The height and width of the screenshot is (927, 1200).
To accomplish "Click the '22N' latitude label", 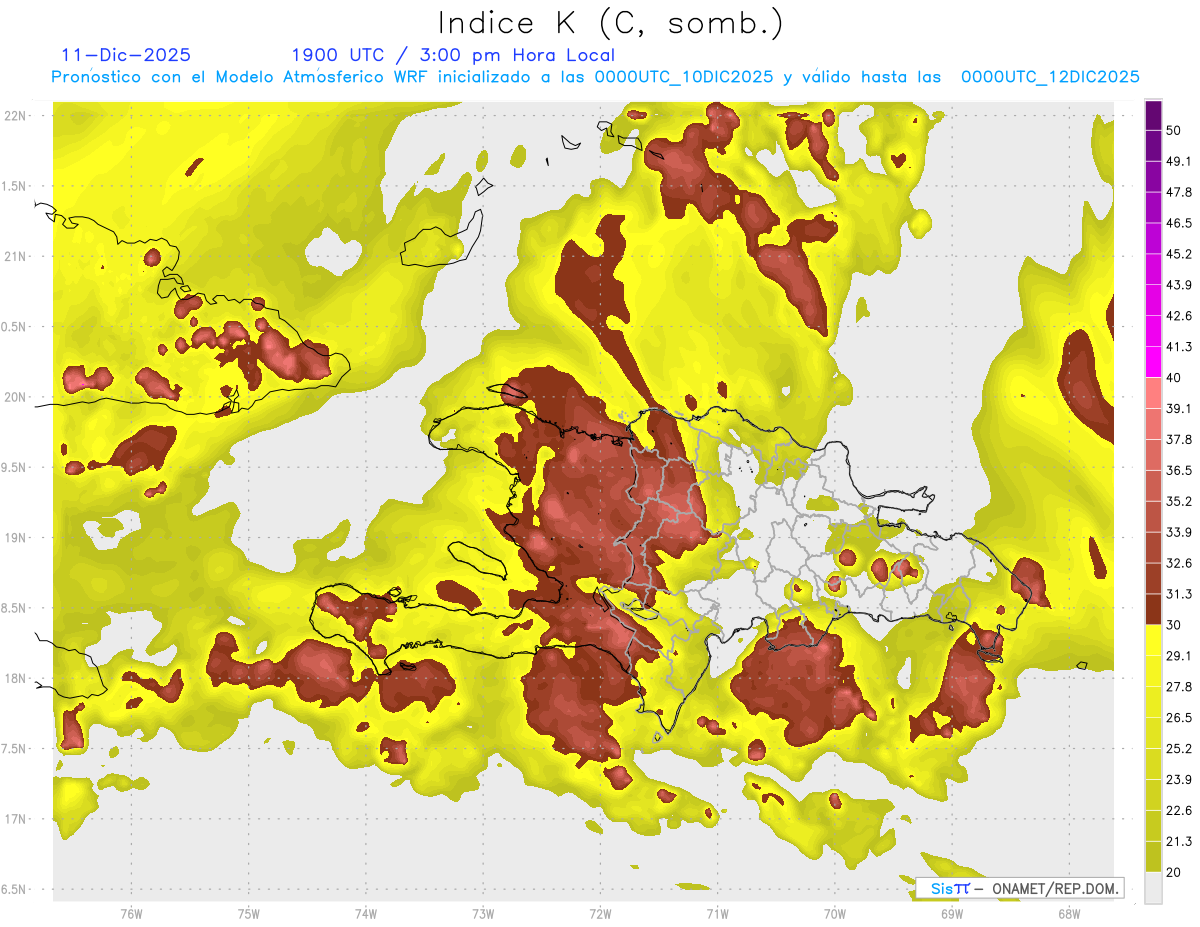I will coord(17,115).
